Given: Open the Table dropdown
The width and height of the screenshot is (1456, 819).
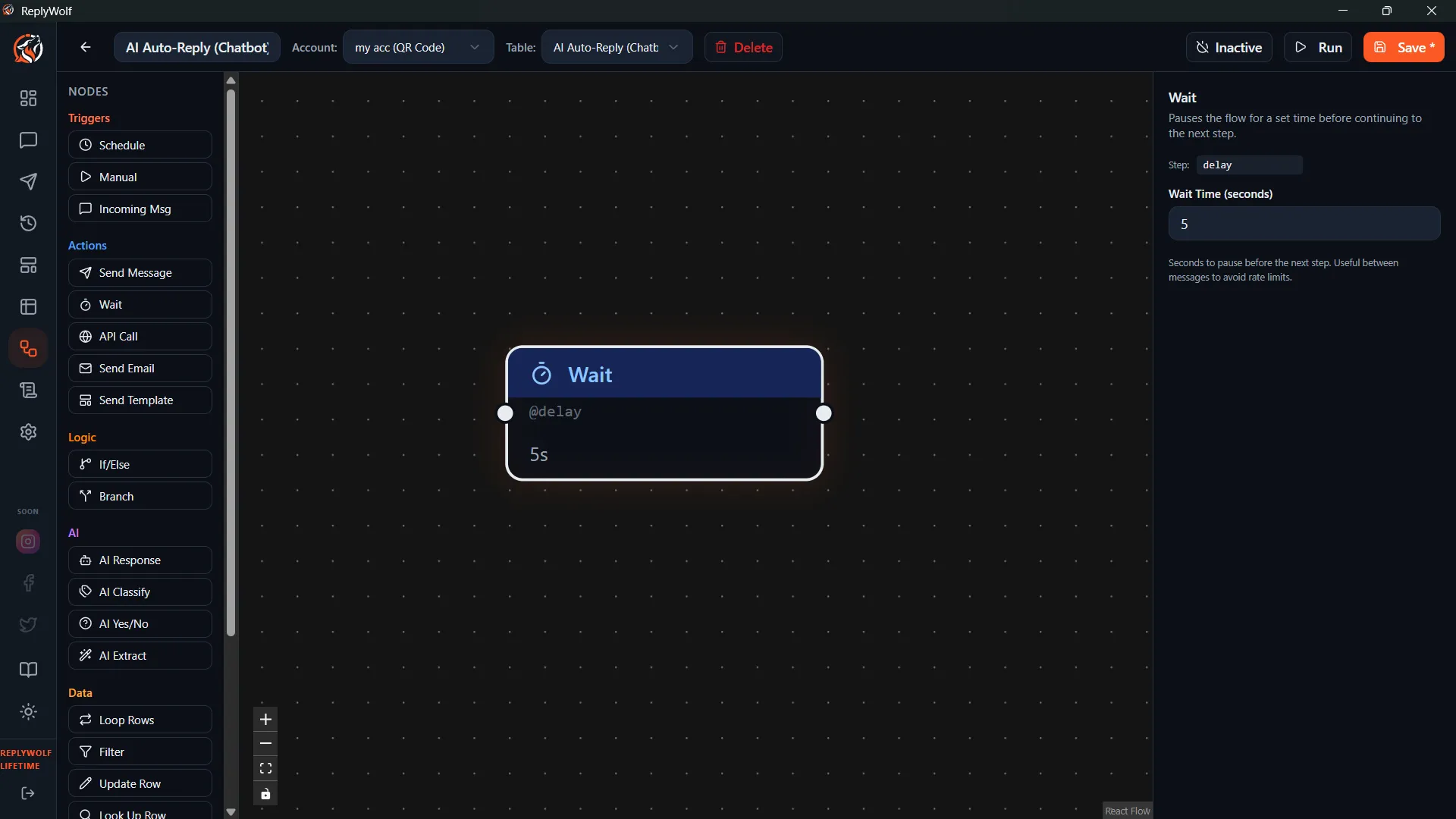Looking at the screenshot, I should (x=617, y=47).
